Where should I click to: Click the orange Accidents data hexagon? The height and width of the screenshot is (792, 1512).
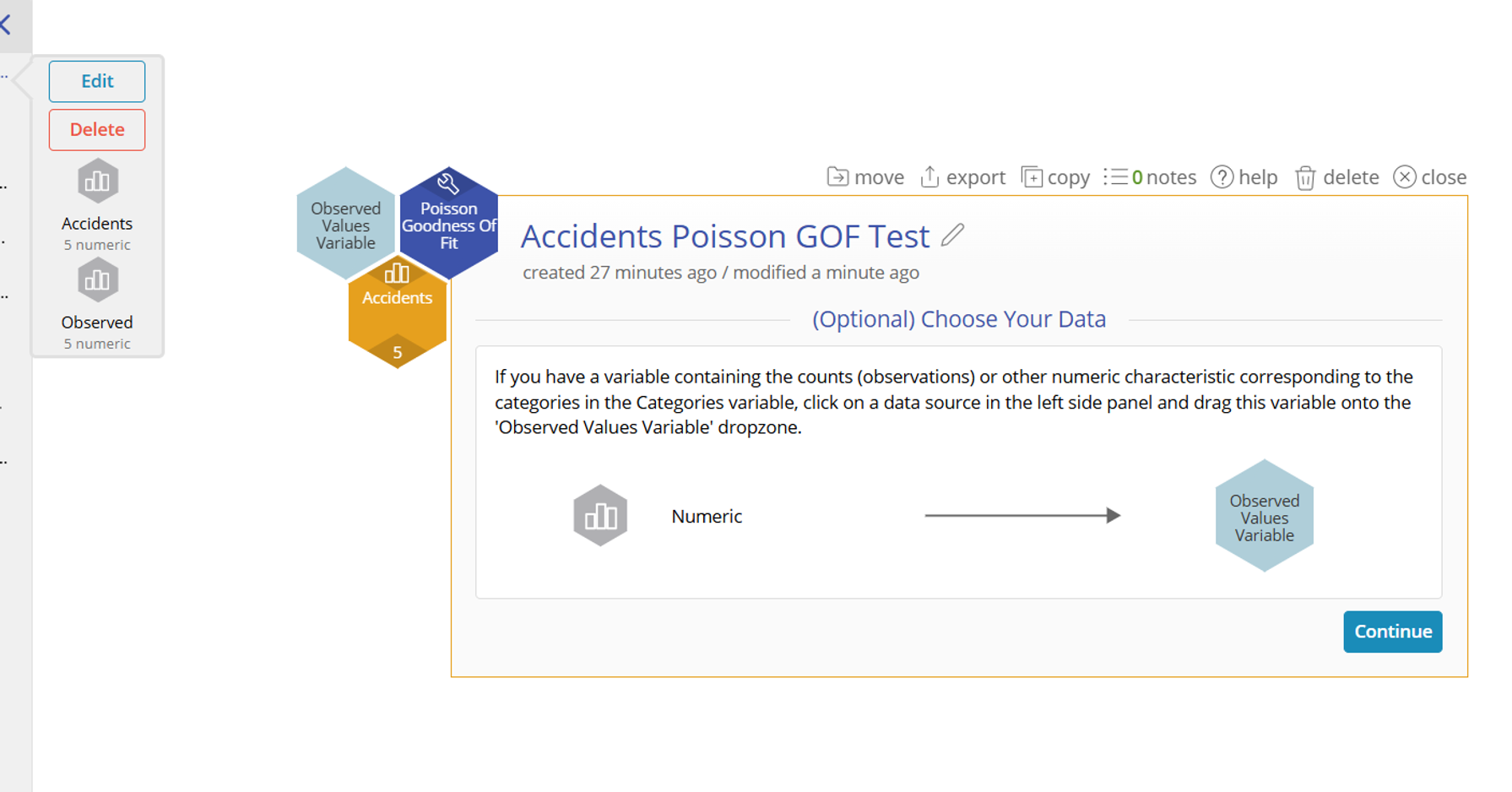[397, 312]
